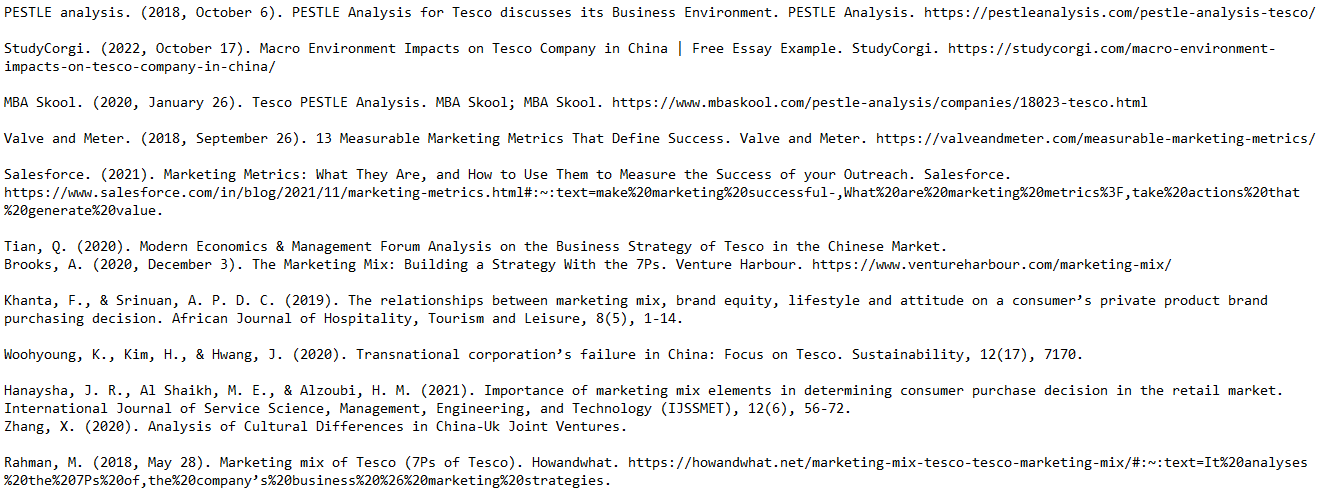Open the pestleanalysis.com Tesco URL
Screen dimensions: 1335x490
[x=1119, y=13]
